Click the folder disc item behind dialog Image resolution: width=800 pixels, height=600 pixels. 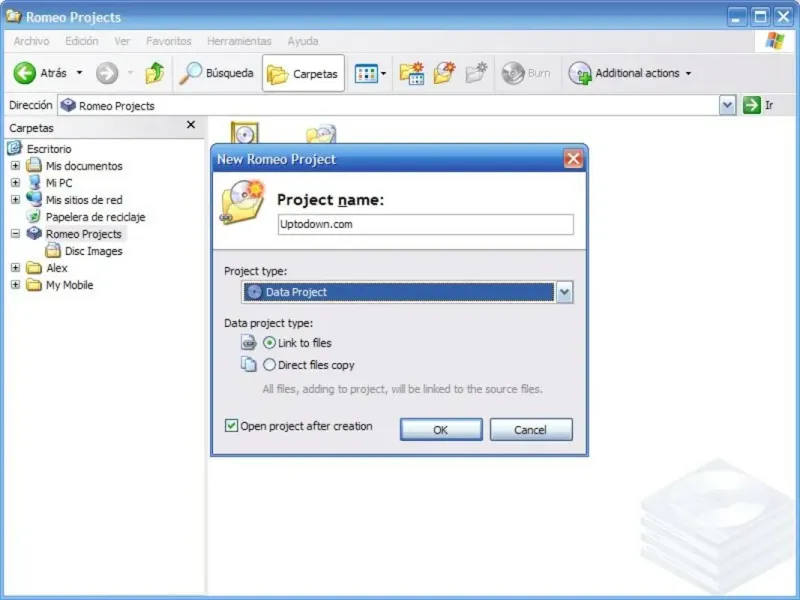point(321,134)
